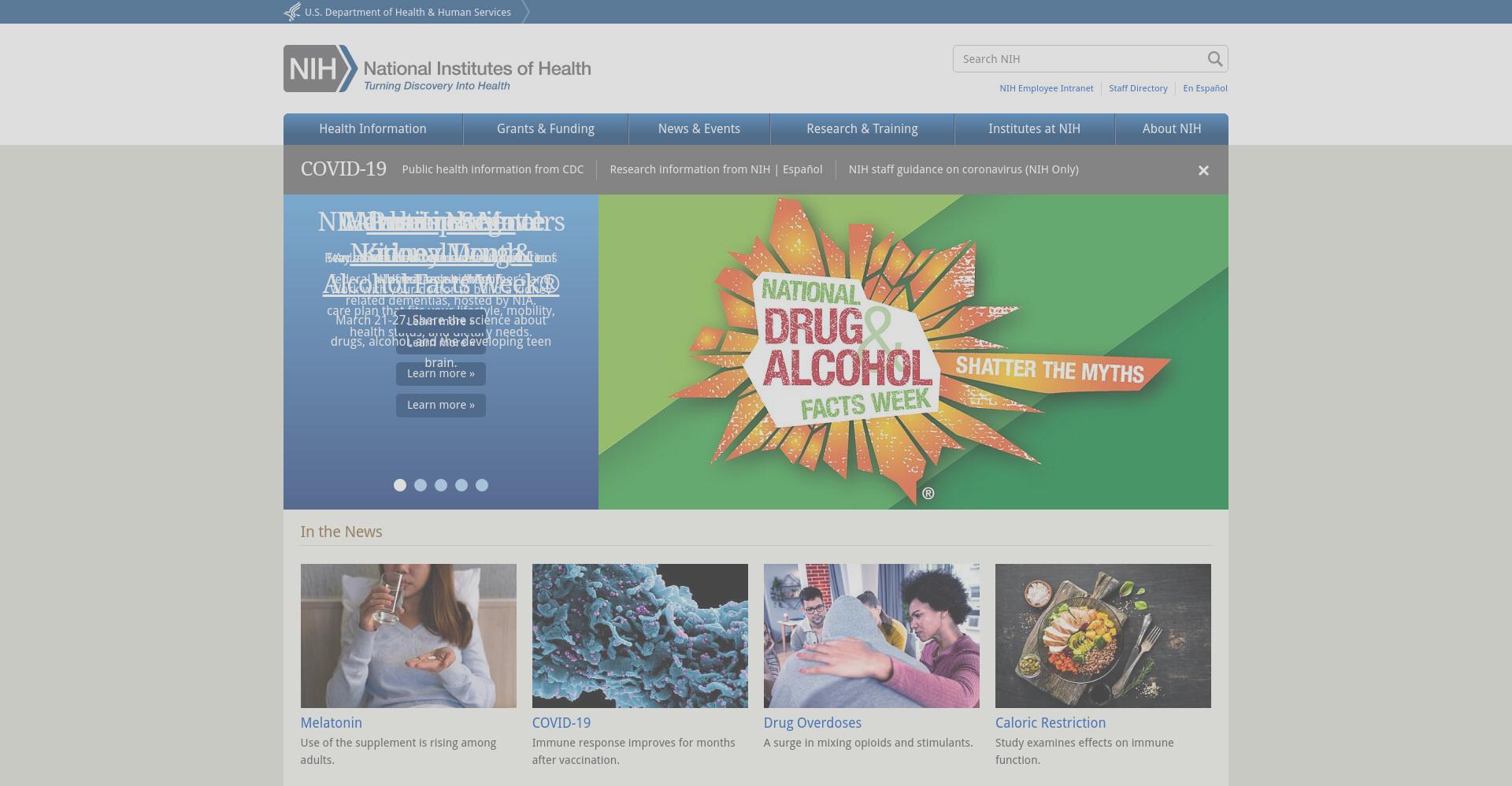
Task: Click the search magnifier icon
Action: point(1214,59)
